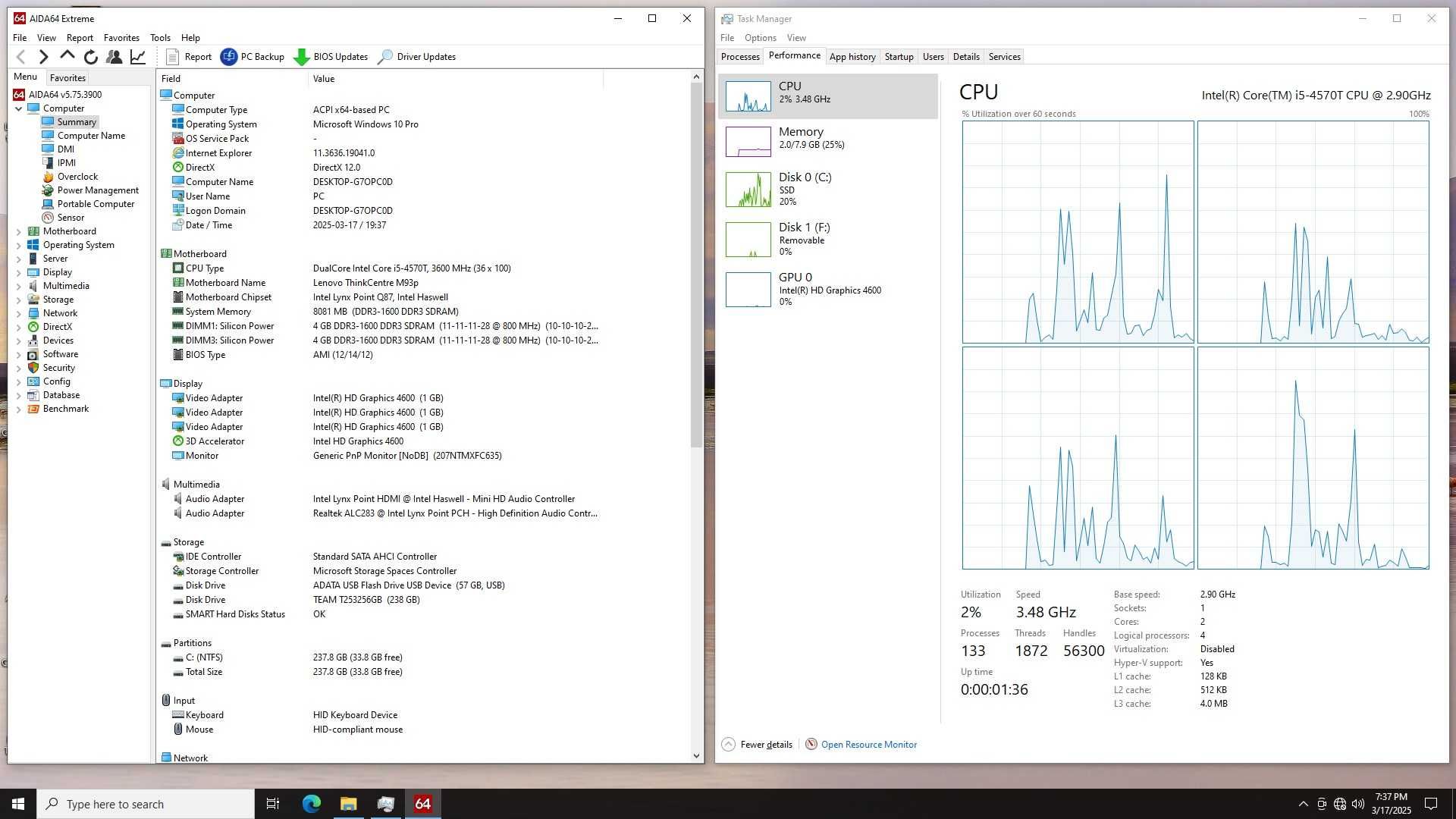1456x819 pixels.
Task: Open Resource Monitor link
Action: pyautogui.click(x=861, y=745)
